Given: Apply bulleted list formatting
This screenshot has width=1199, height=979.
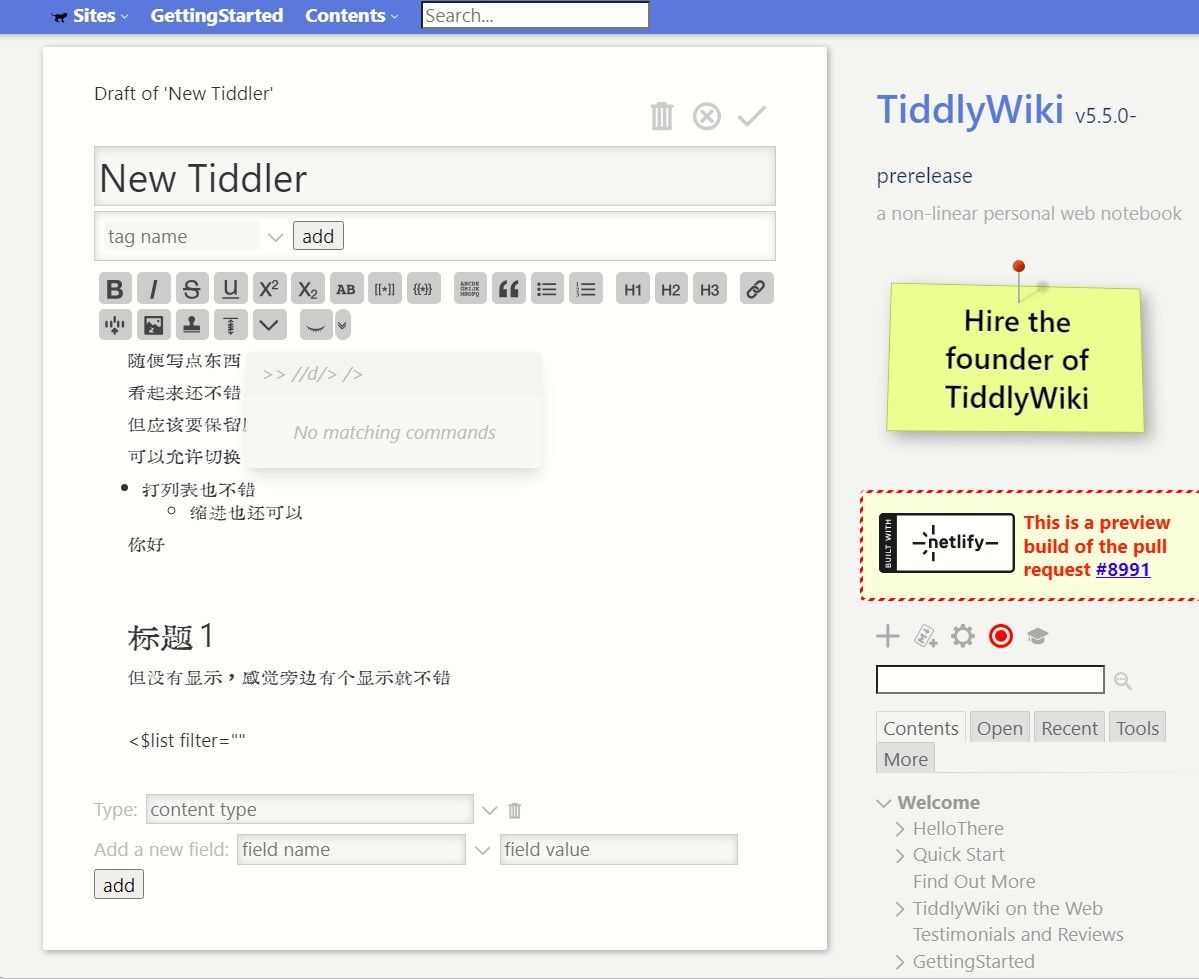Looking at the screenshot, I should 547,289.
